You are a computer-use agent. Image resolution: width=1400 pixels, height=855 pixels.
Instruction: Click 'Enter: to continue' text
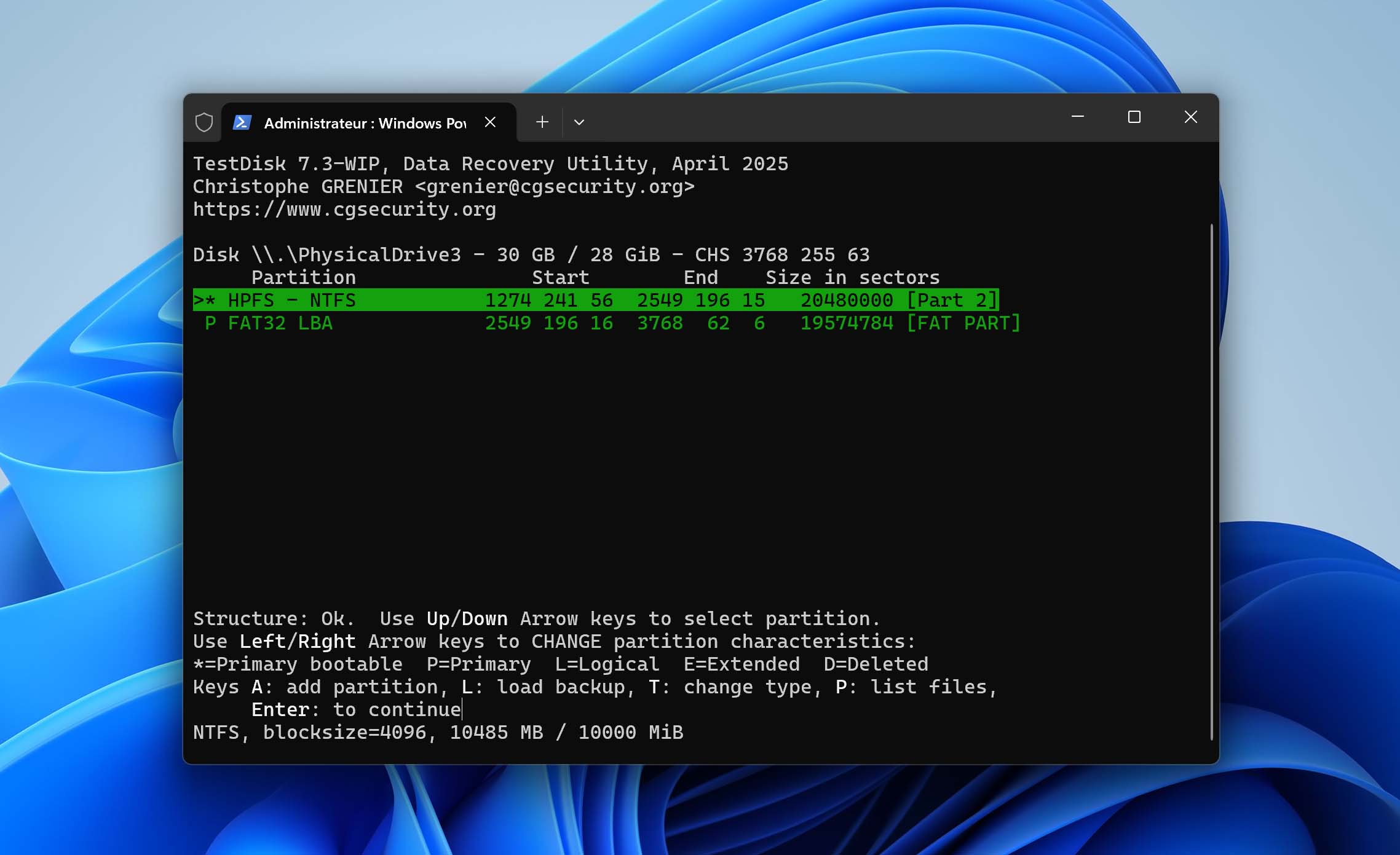(x=356, y=709)
